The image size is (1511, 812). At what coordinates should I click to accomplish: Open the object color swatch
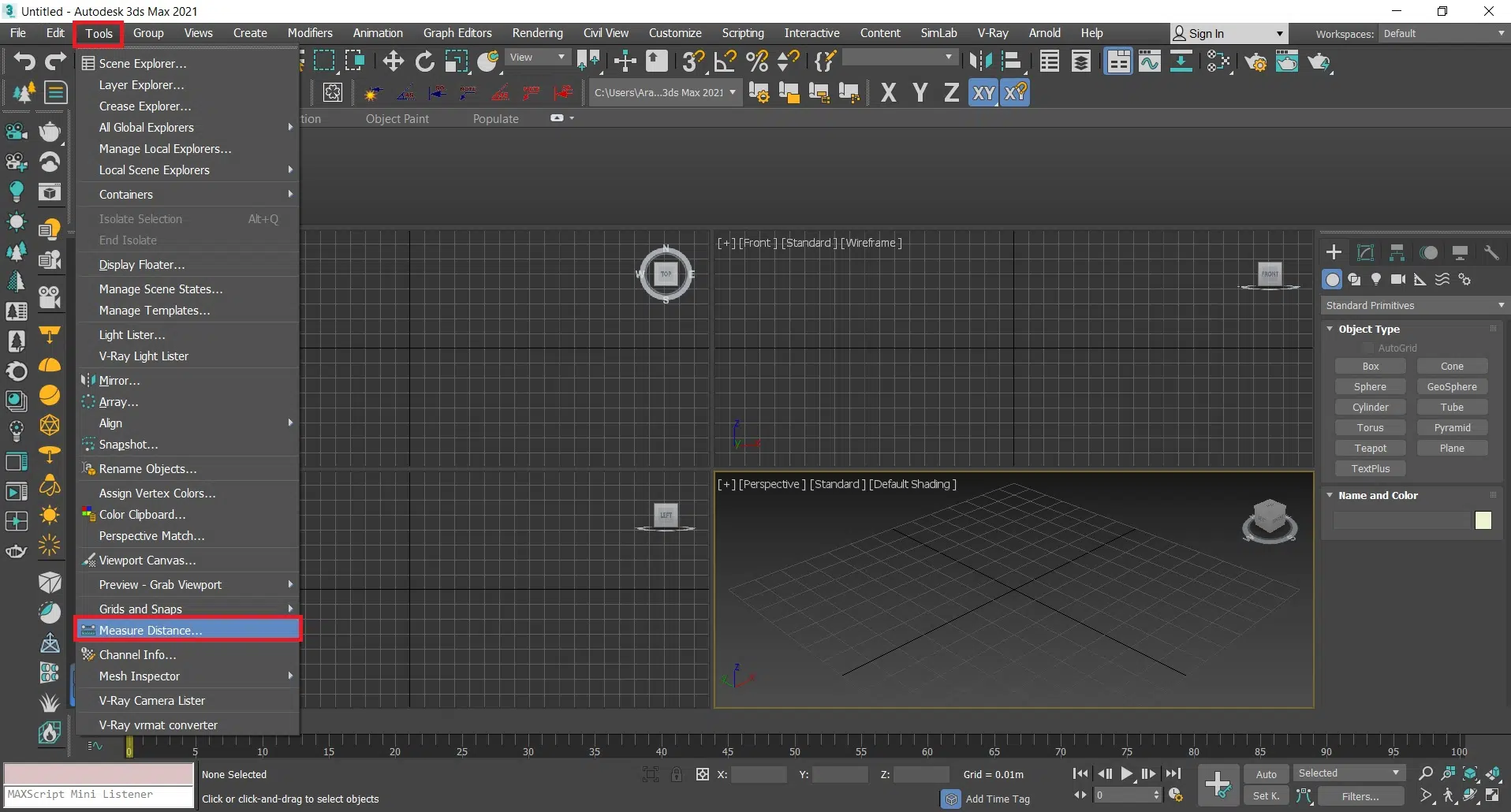click(x=1483, y=520)
